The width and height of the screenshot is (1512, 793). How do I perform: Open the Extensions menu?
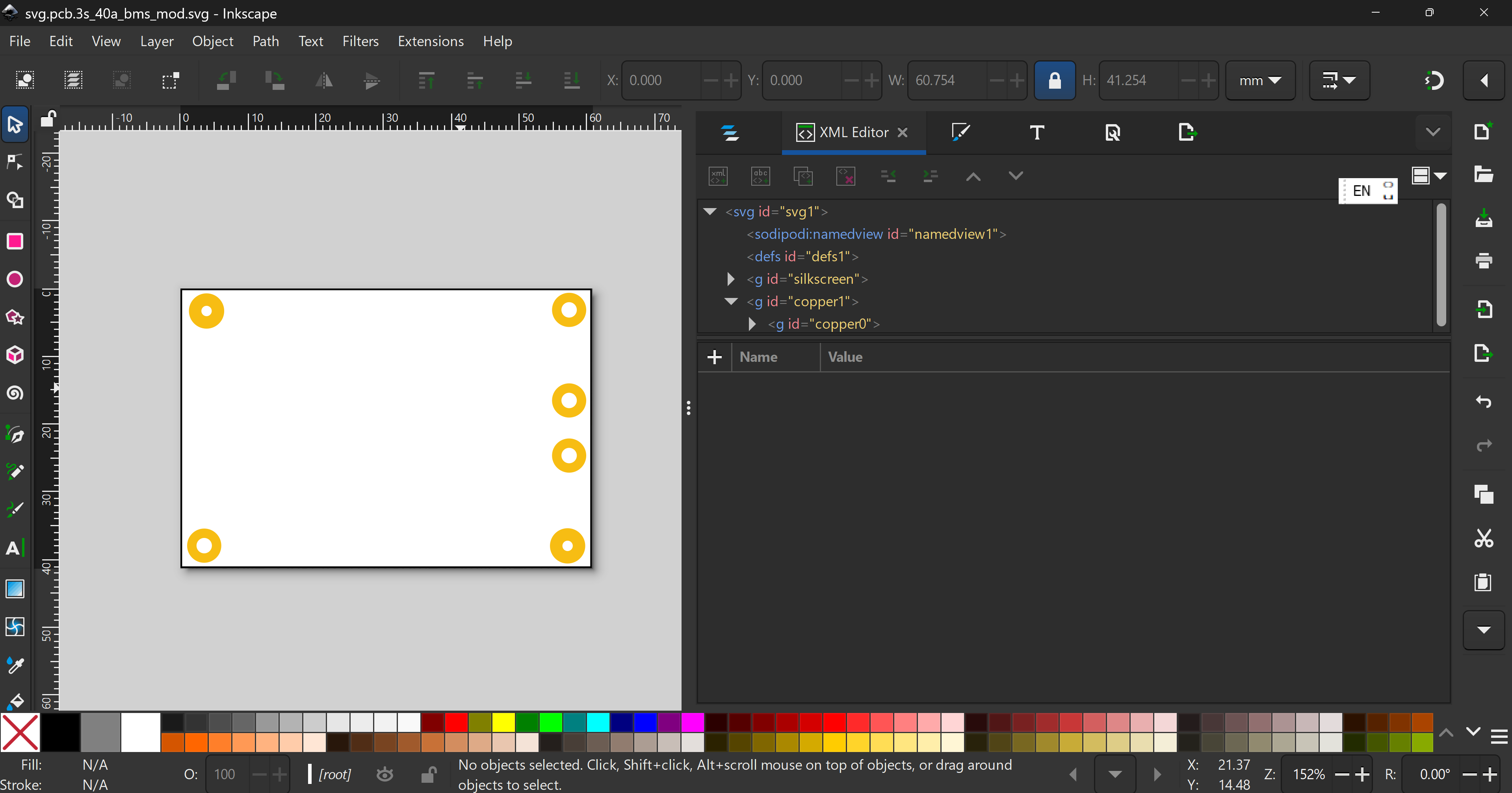pos(430,41)
